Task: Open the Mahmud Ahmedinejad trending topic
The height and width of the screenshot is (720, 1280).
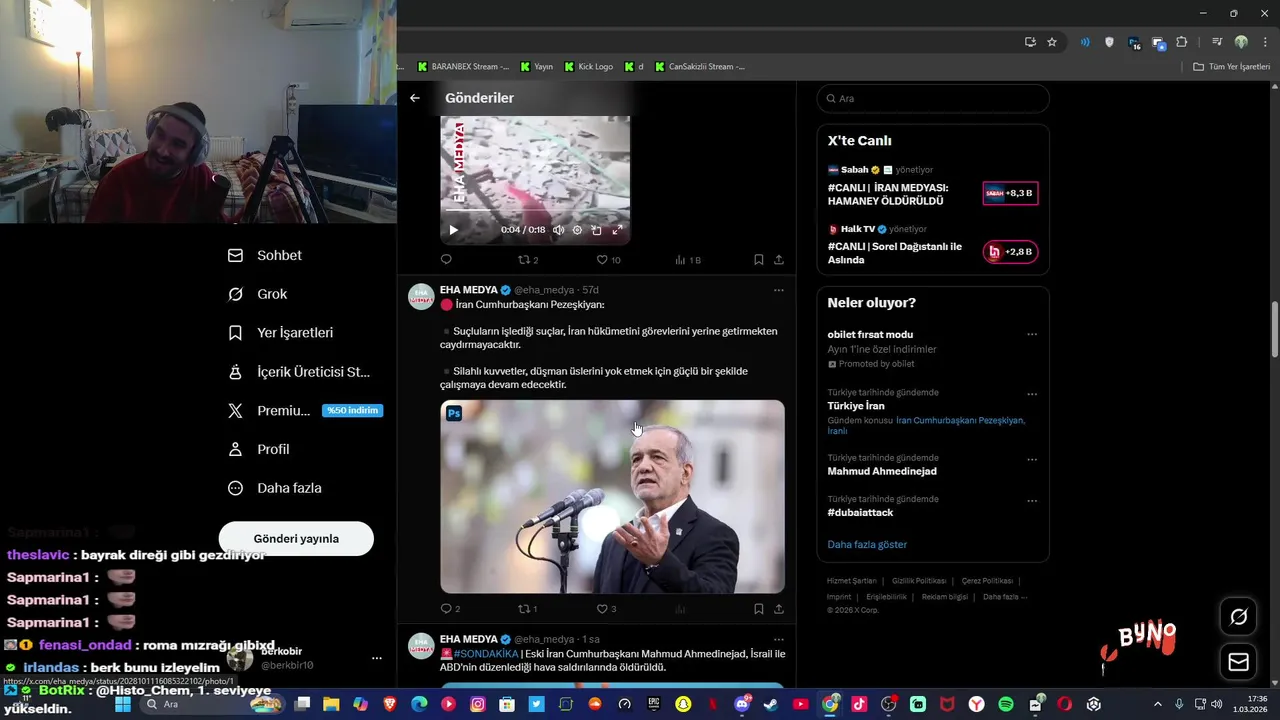Action: click(x=882, y=471)
